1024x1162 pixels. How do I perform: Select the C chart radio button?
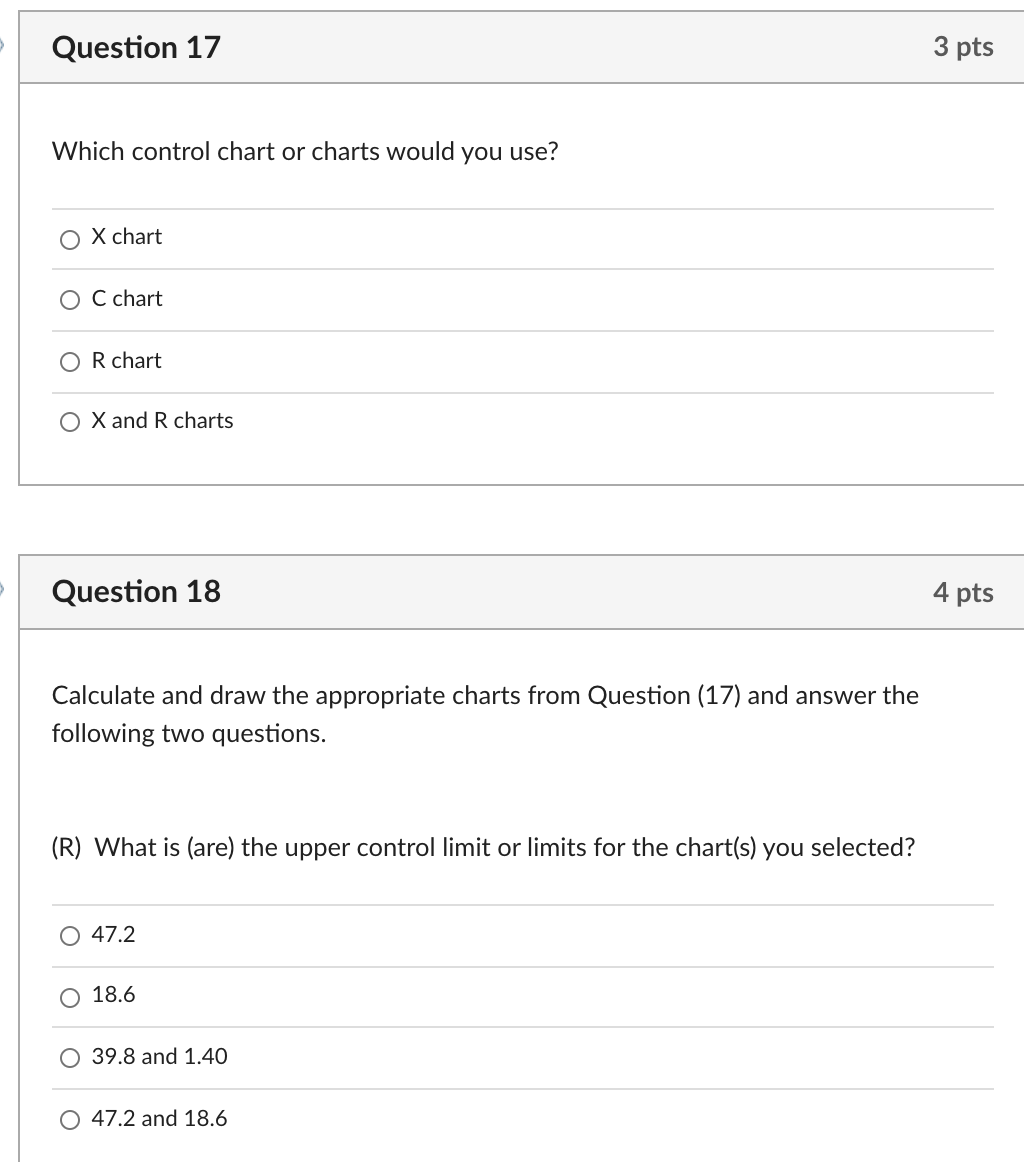tap(69, 300)
